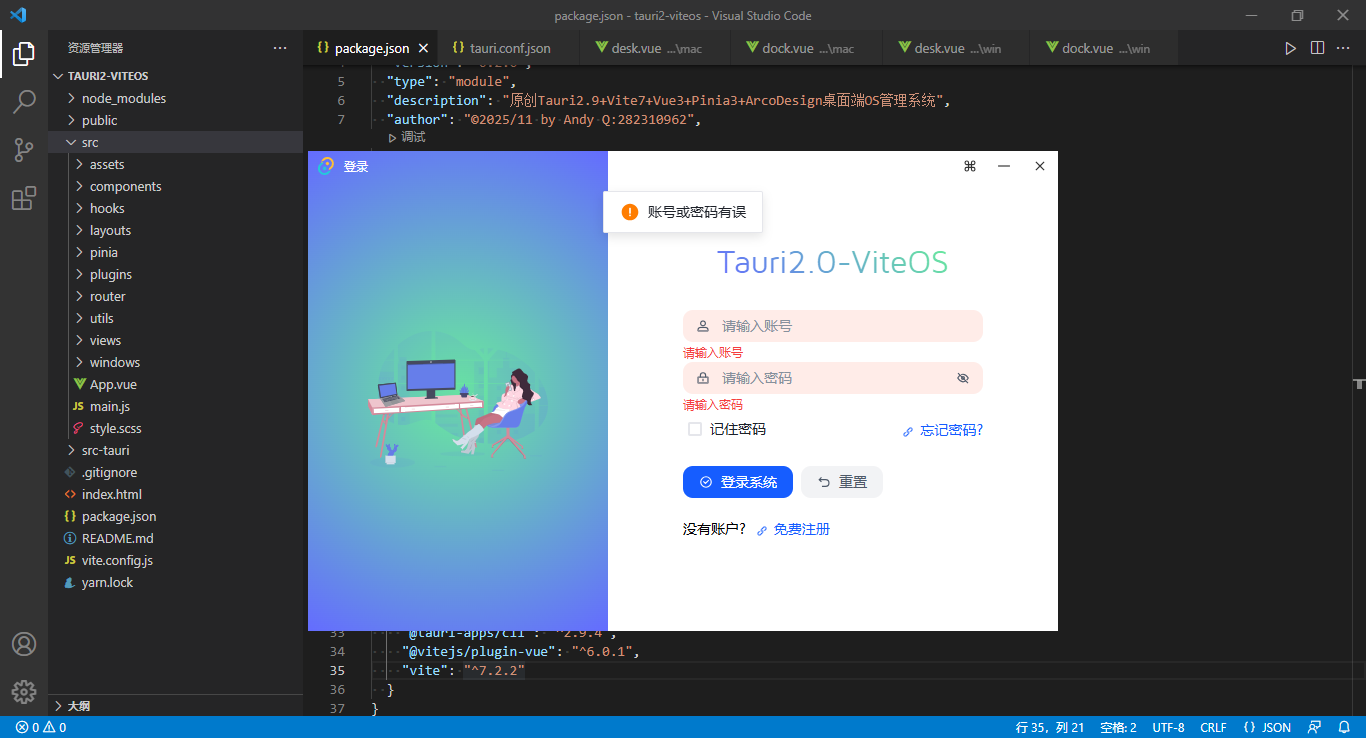Click the 调试 debug codelens
This screenshot has height=738, width=1366.
click(407, 137)
